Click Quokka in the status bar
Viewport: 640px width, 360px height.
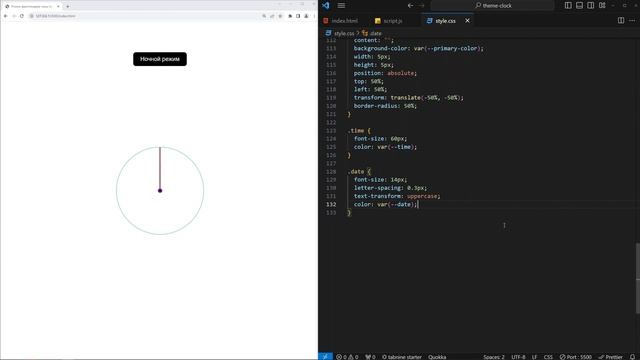437,356
